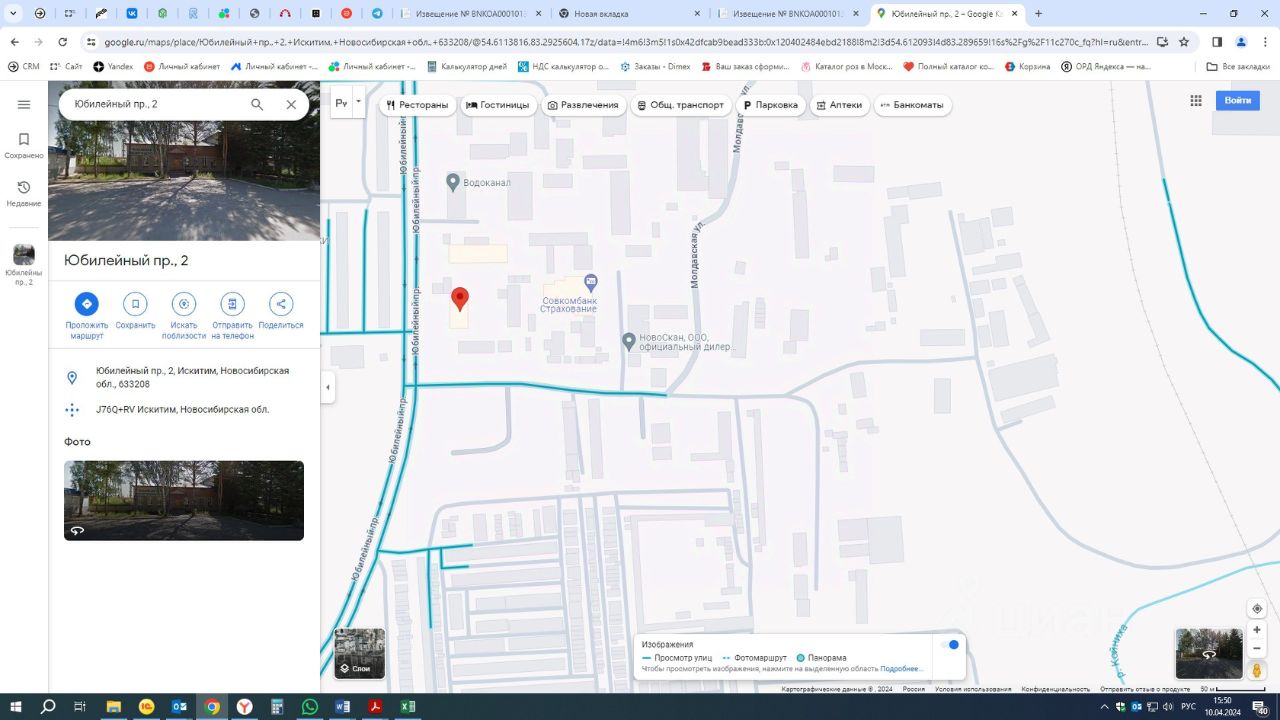1280x720 pixels.
Task: Click Отправить отзыв о продукте link
Action: click(1145, 689)
